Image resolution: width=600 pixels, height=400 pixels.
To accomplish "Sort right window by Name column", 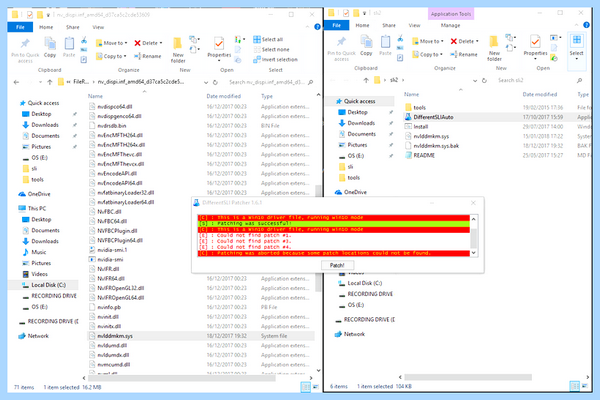I will click(411, 94).
